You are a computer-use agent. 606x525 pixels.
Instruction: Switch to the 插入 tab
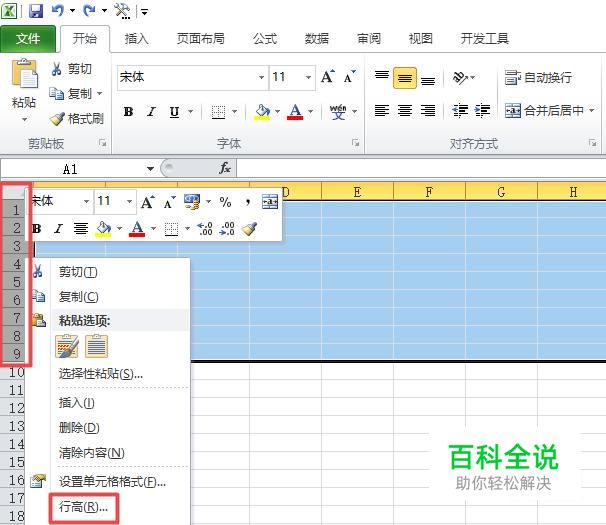coord(136,39)
